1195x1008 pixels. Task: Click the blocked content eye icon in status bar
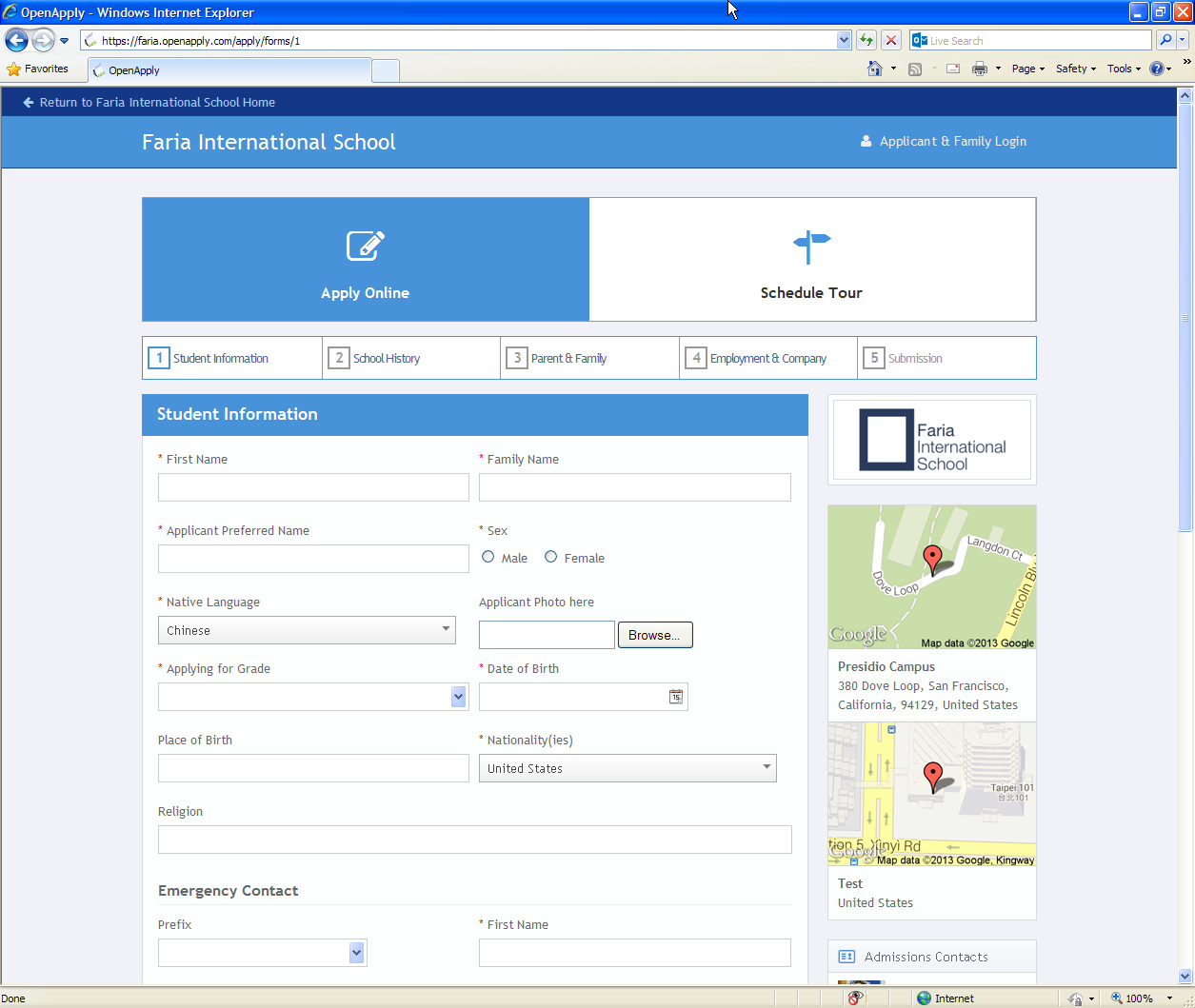pyautogui.click(x=856, y=998)
